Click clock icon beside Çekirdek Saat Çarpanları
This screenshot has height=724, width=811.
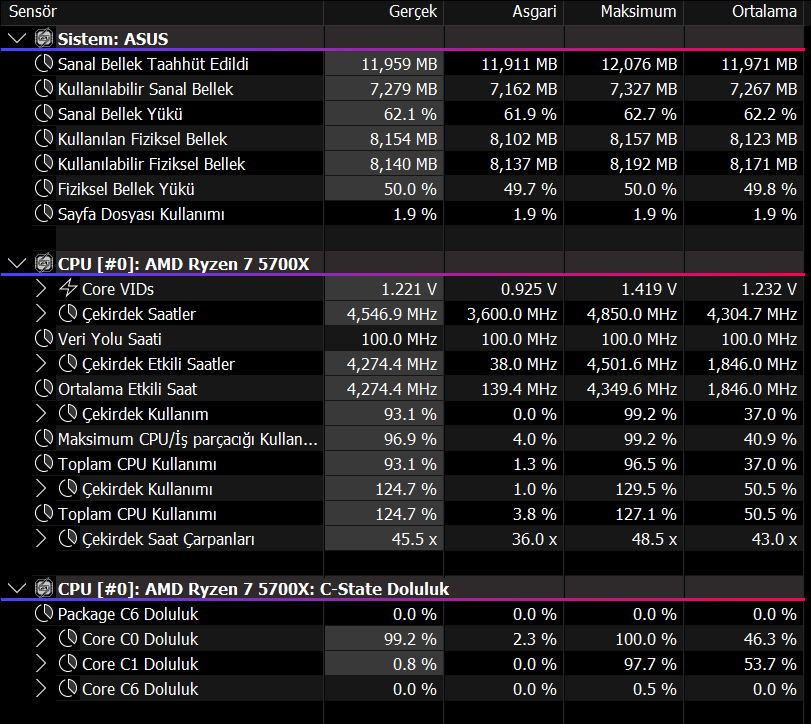point(68,538)
